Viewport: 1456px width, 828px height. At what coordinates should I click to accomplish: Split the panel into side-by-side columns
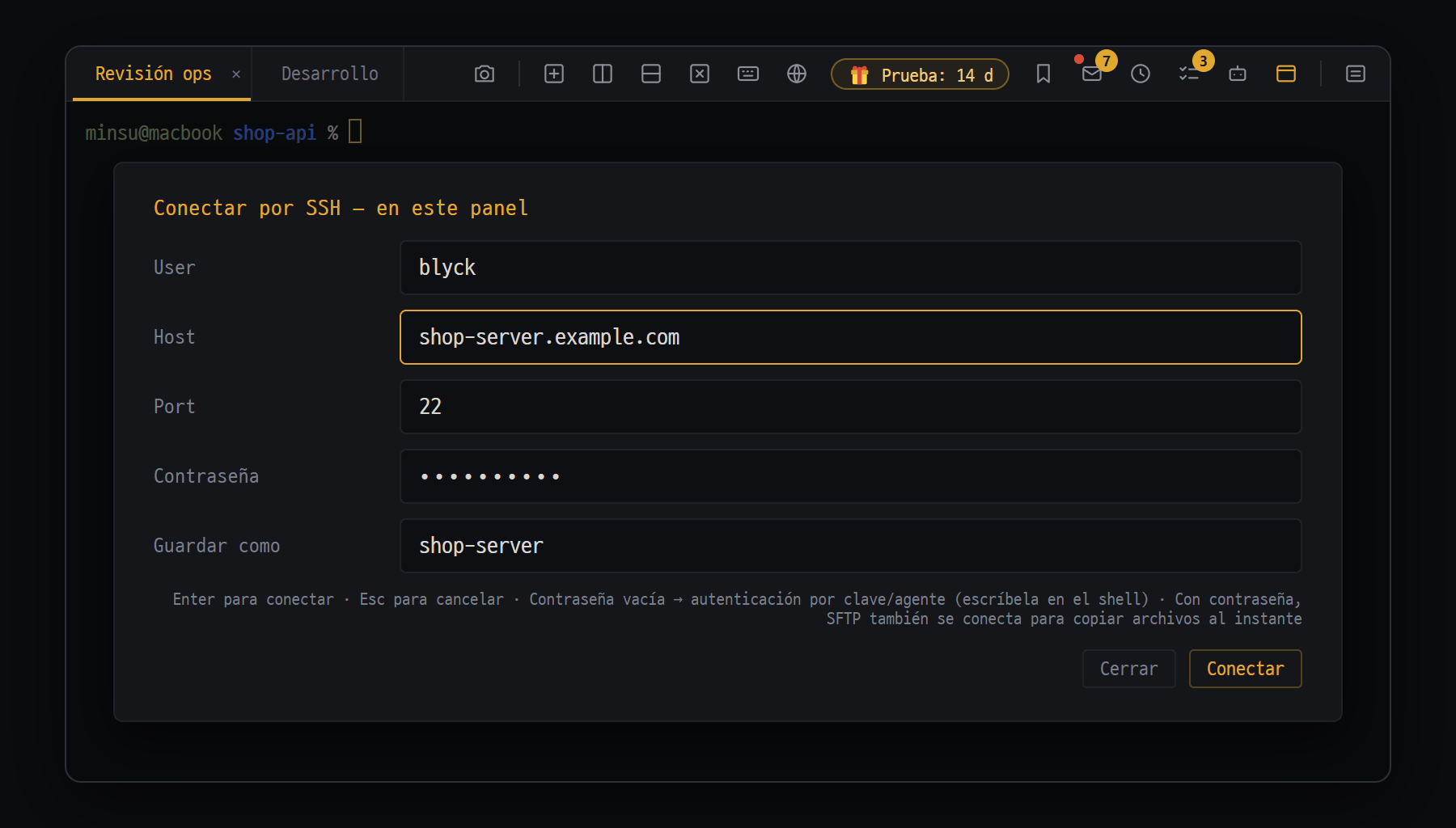pos(603,74)
